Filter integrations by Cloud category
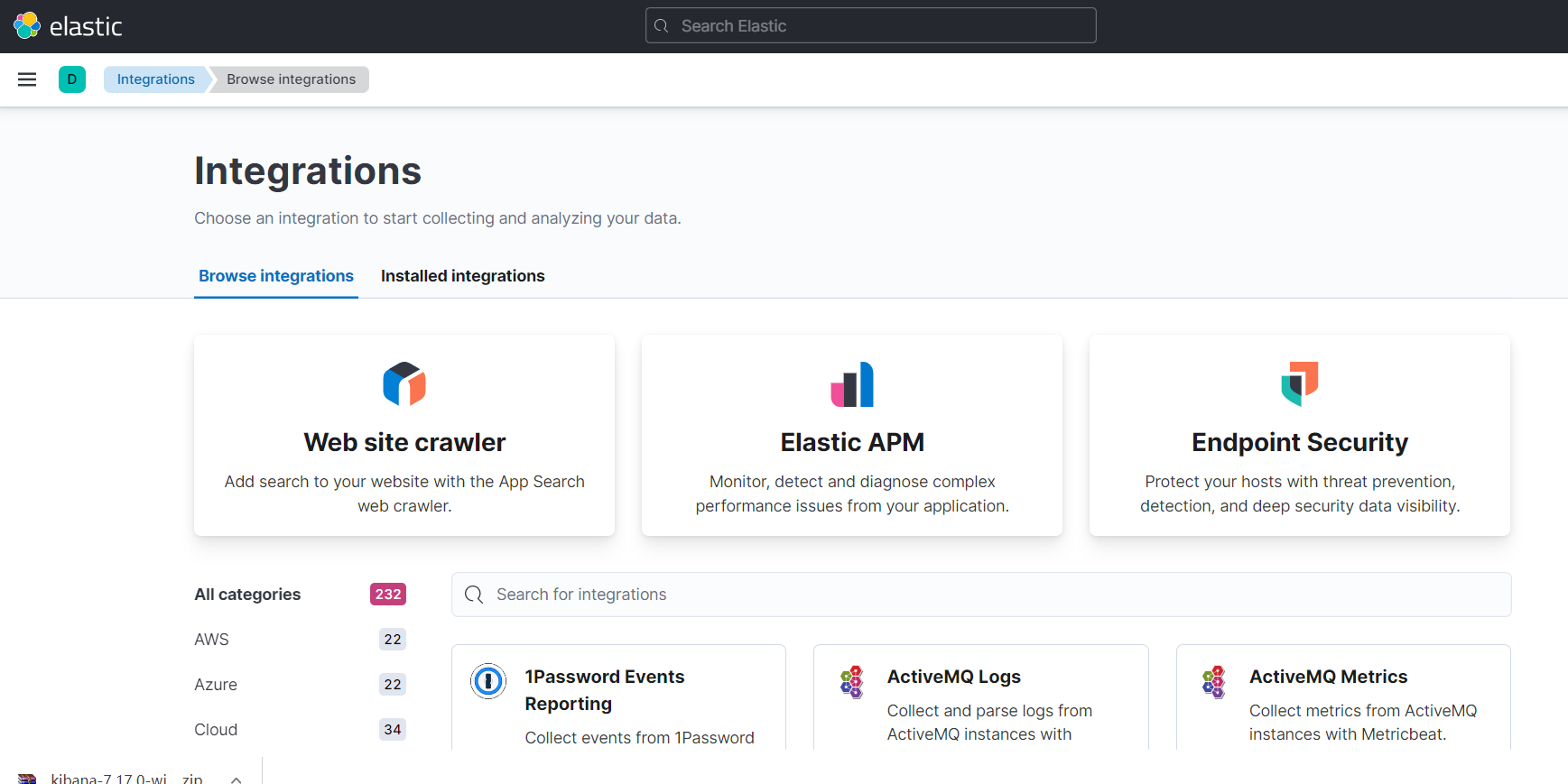The image size is (1568, 784). [x=301, y=730]
